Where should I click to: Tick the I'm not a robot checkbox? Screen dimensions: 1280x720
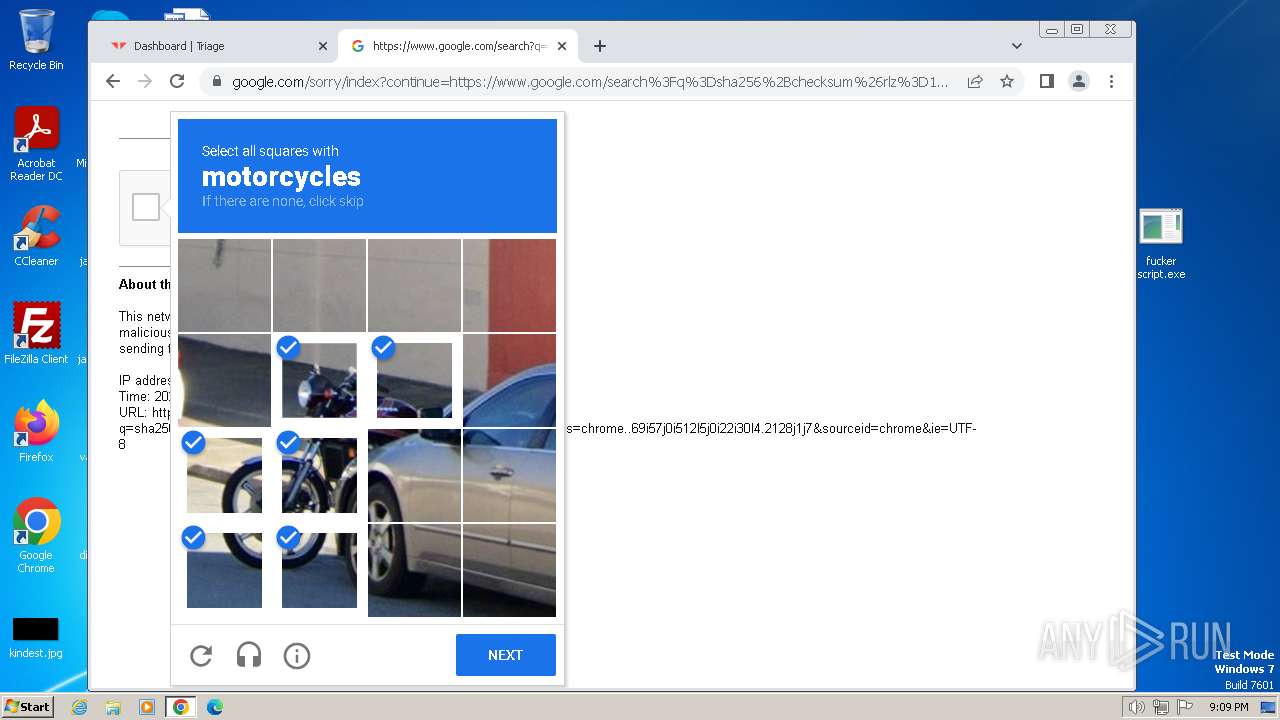pos(146,207)
